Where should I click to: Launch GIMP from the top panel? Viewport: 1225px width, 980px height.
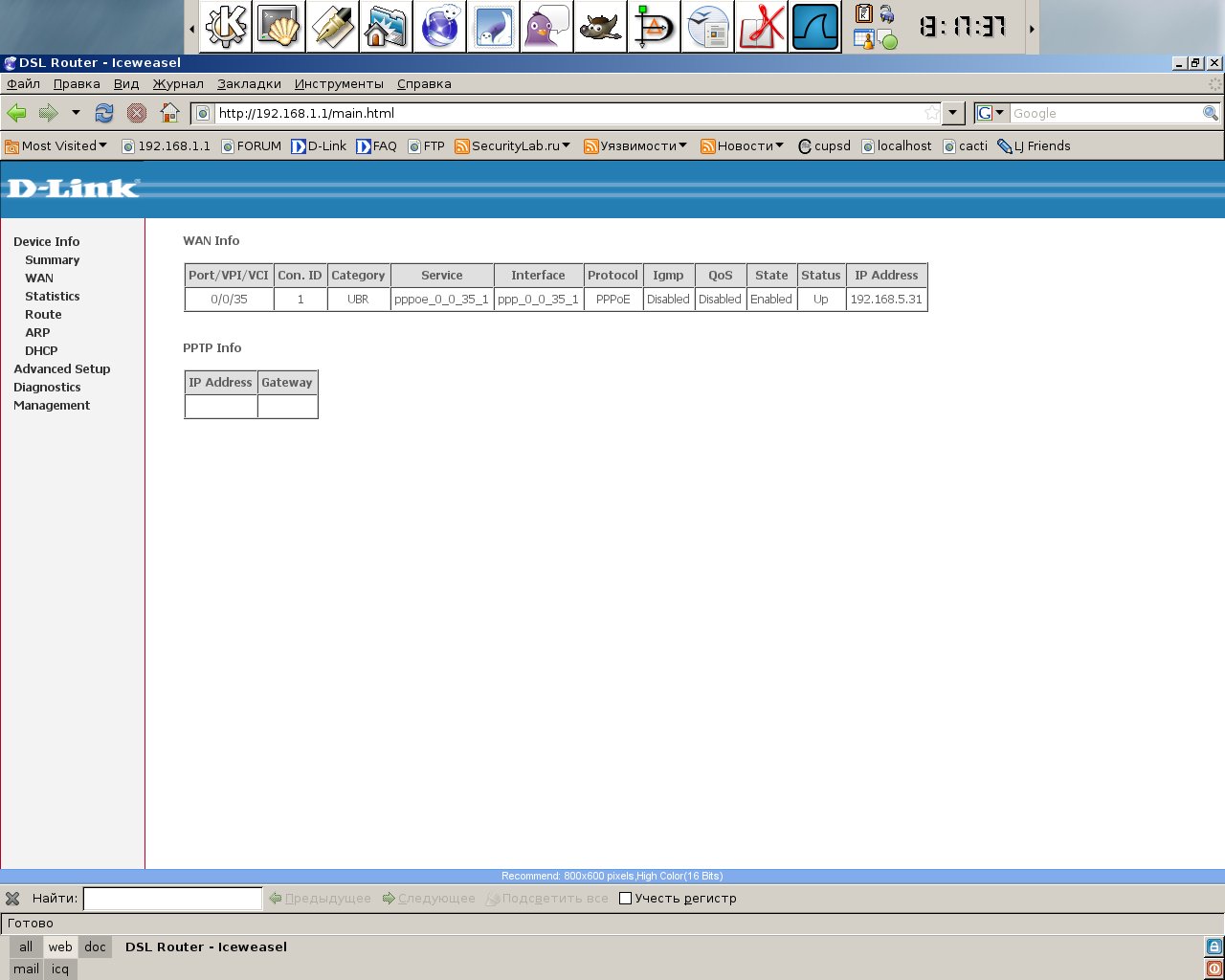[601, 27]
